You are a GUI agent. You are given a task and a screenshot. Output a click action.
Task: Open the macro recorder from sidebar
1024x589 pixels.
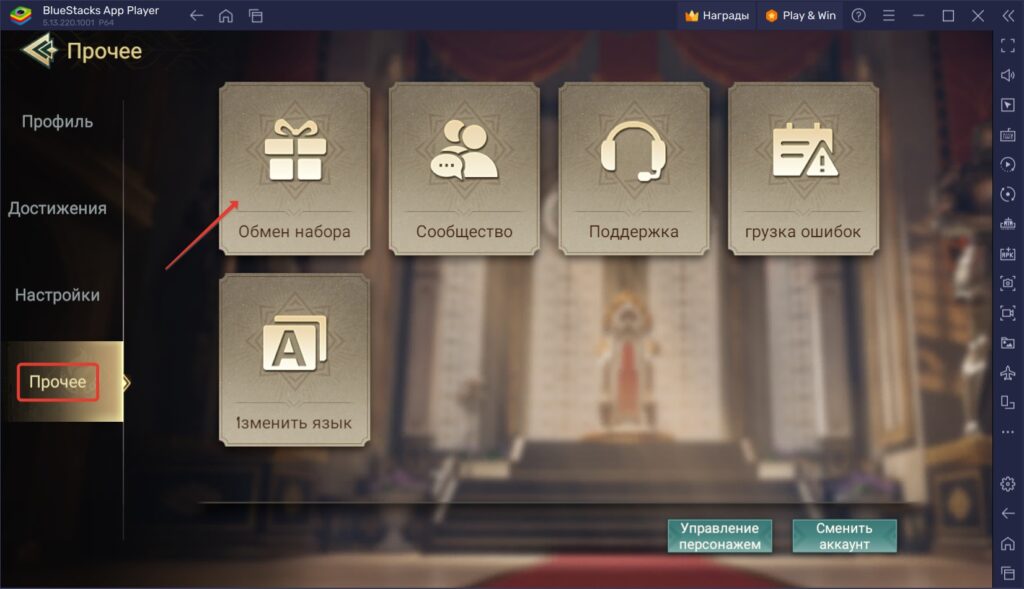click(1008, 162)
